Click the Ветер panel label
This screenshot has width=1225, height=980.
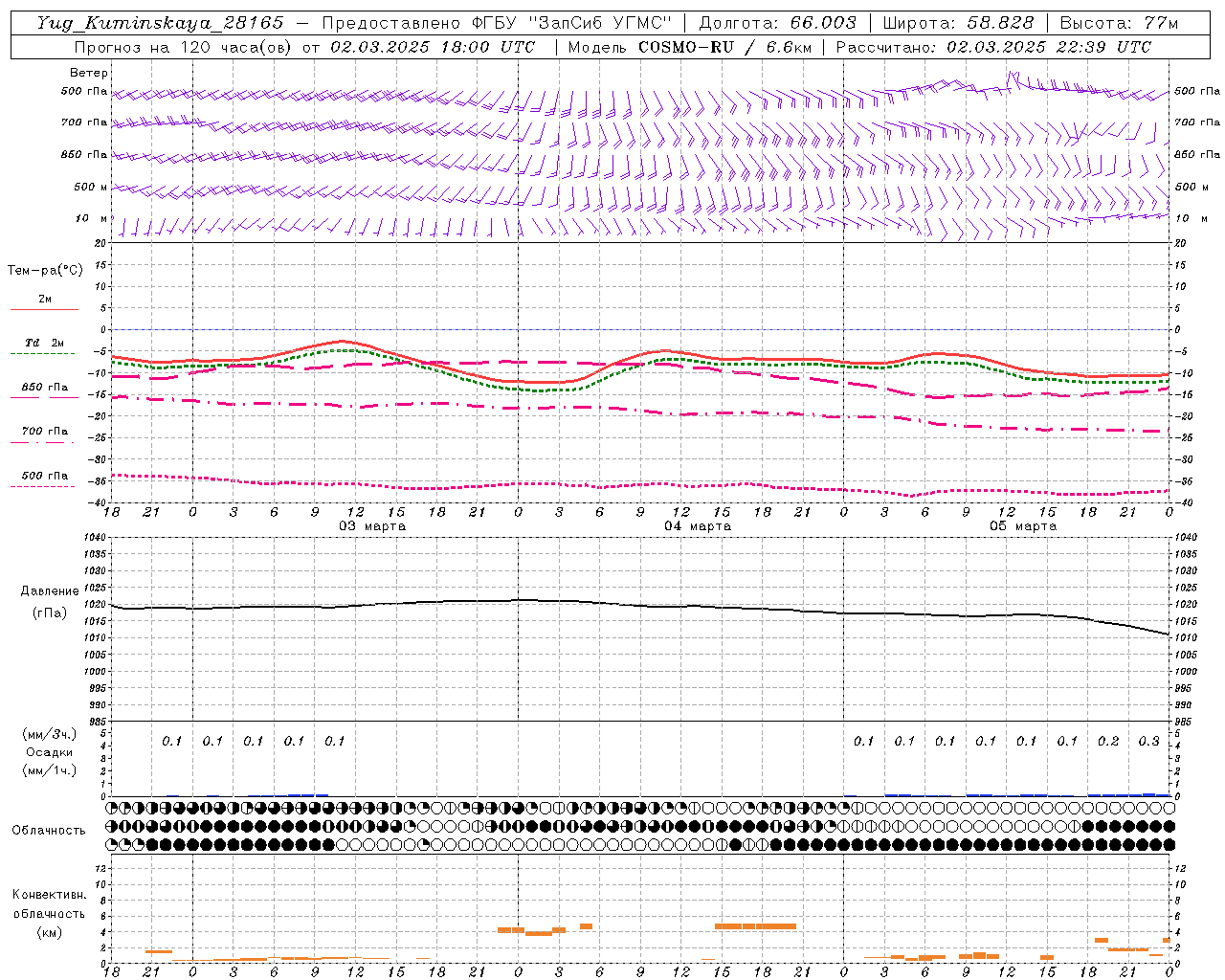89,73
